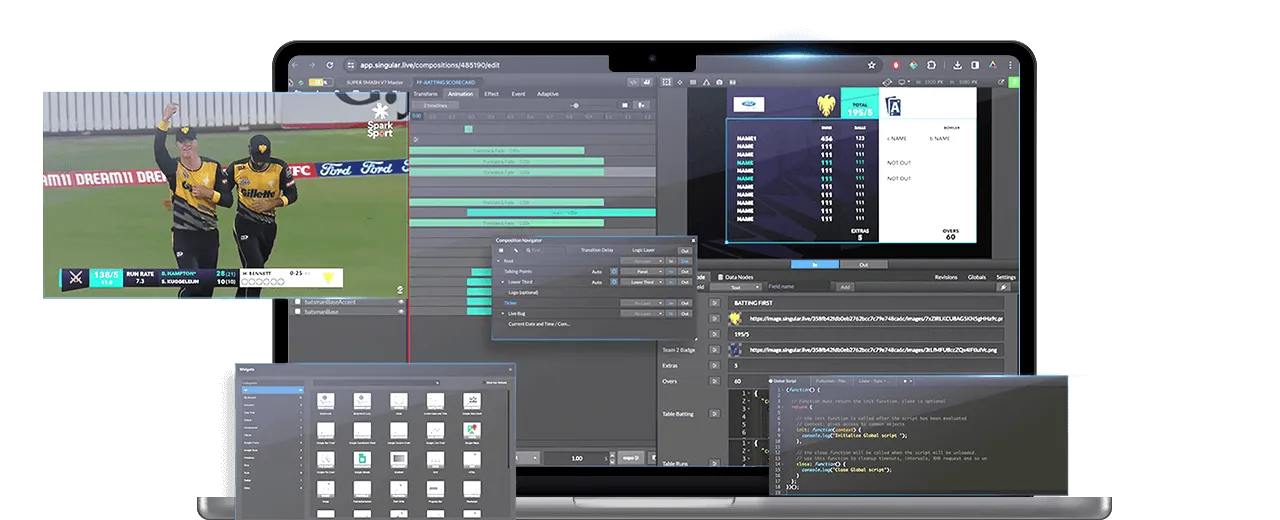
Task: Toggle the batsmanBase layer checkbox
Action: coord(297,312)
